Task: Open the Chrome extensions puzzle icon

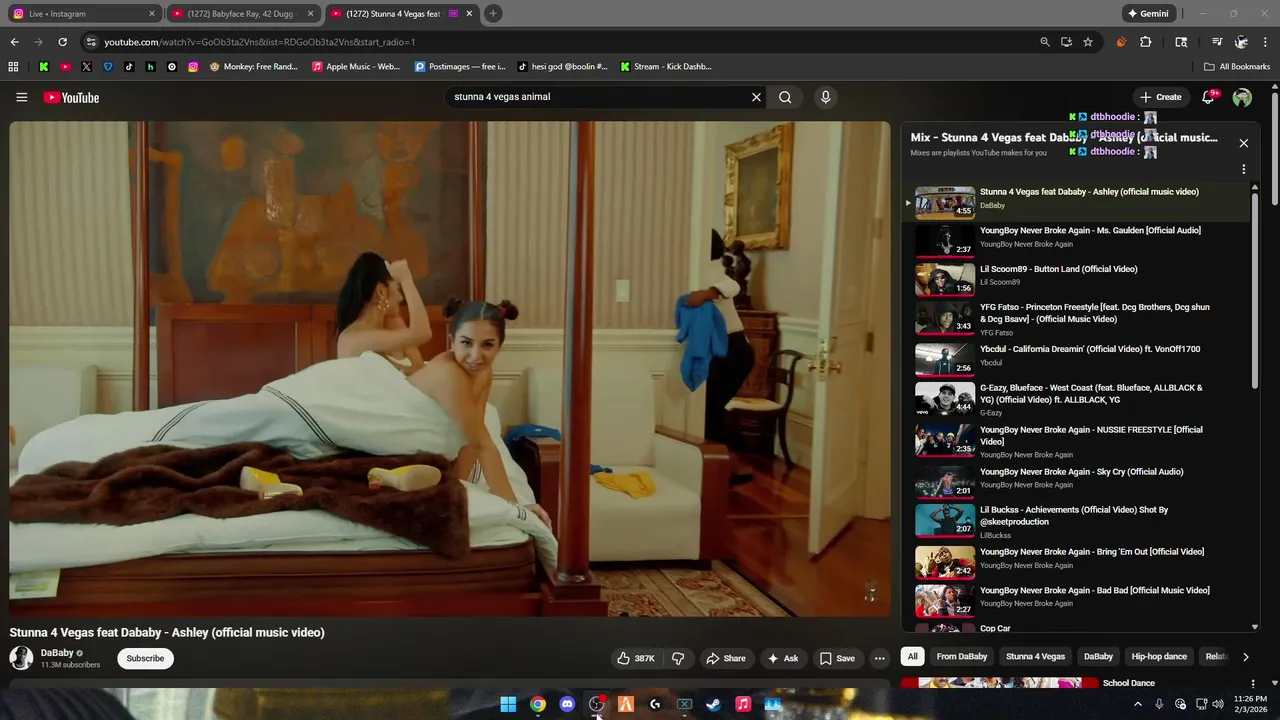Action: (x=1146, y=42)
